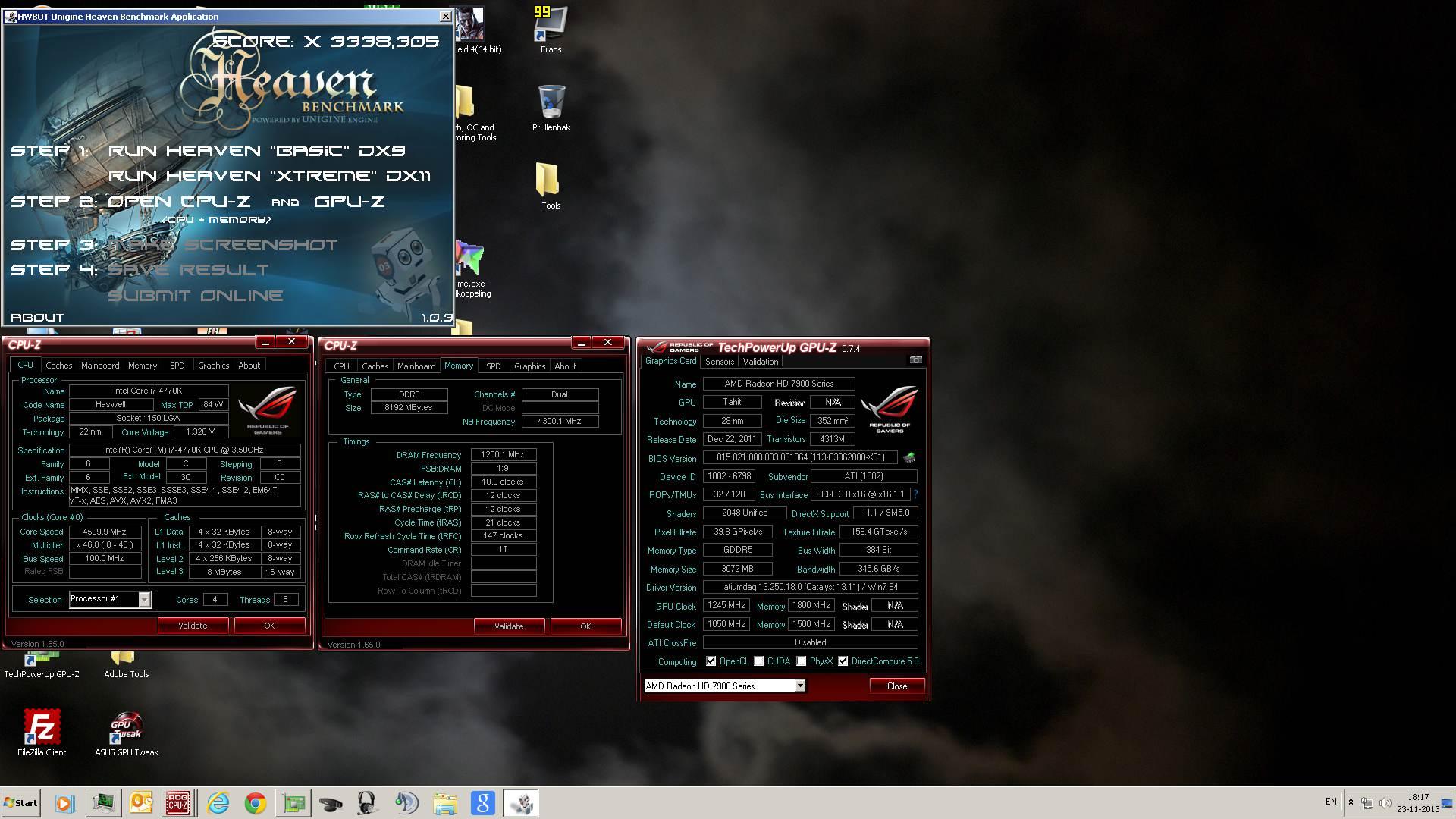Open the Validation tab in GPU-Z
1456x819 pixels.
761,362
